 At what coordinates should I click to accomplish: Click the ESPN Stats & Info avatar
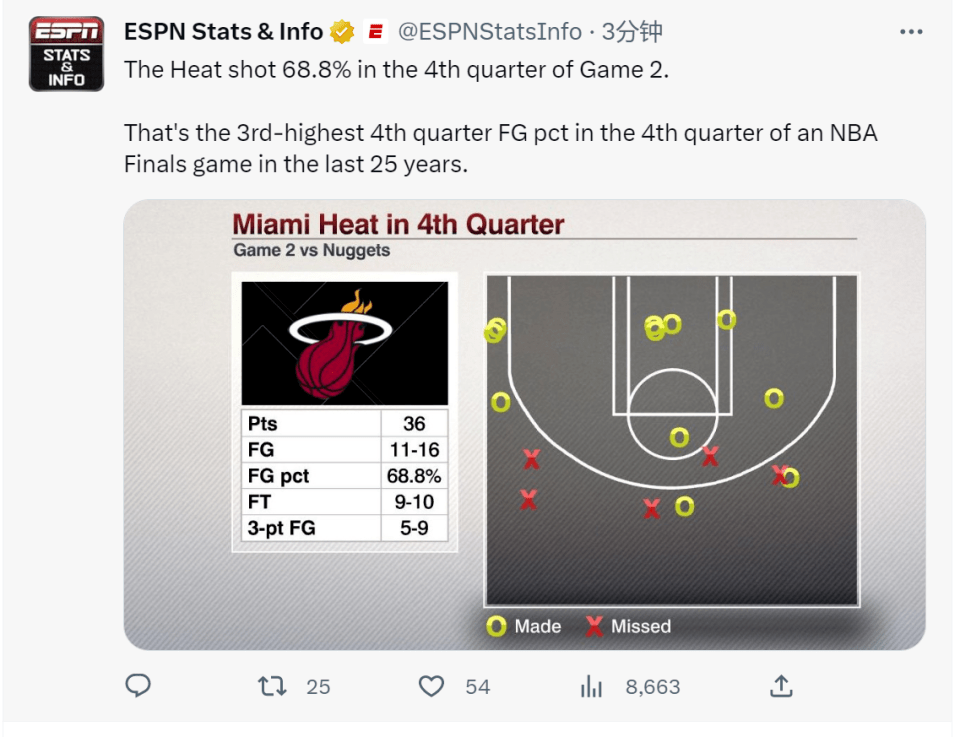(66, 54)
